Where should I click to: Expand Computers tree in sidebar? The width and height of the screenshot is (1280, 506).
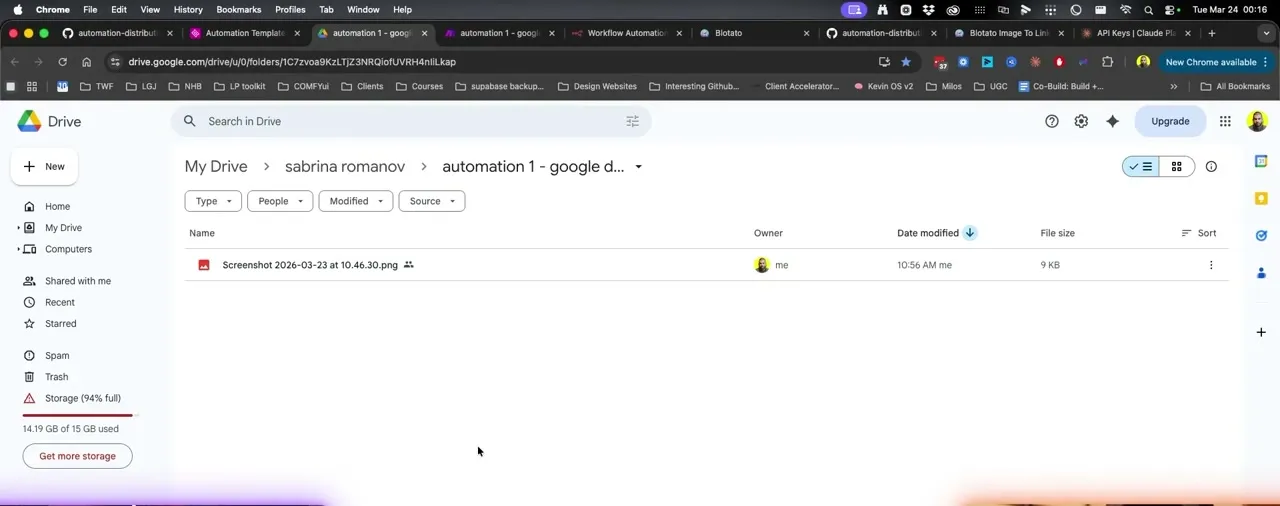(x=18, y=249)
